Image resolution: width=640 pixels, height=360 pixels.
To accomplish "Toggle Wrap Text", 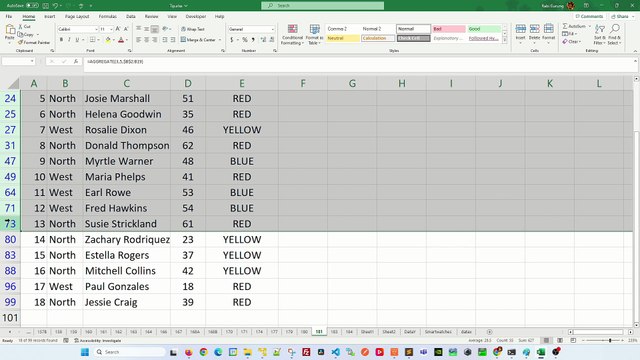I will coord(193,29).
